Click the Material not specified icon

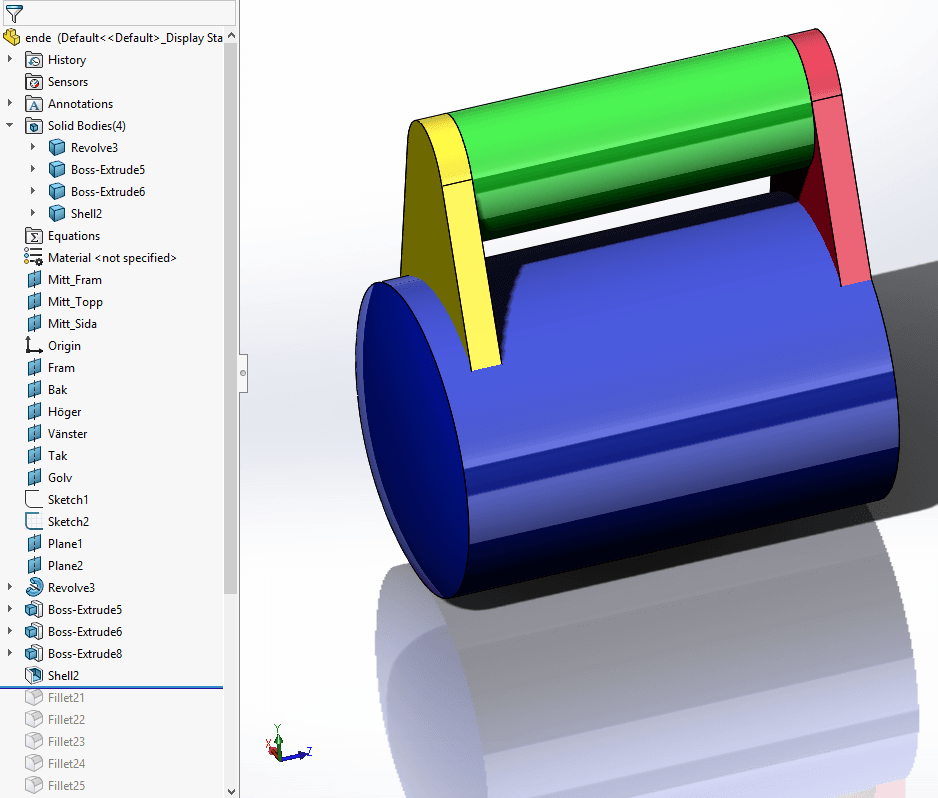tap(34, 258)
